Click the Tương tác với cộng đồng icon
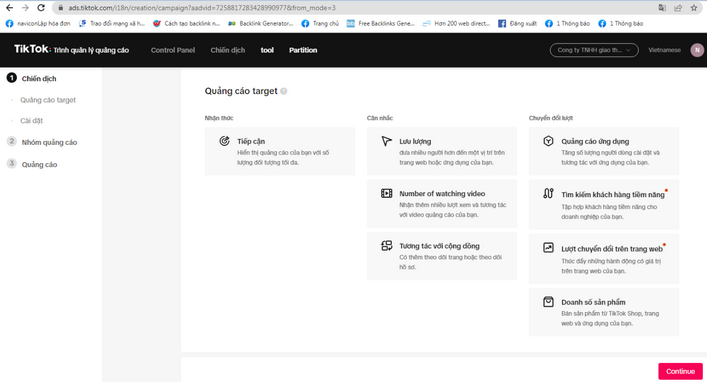This screenshot has width=707, height=382. point(386,246)
